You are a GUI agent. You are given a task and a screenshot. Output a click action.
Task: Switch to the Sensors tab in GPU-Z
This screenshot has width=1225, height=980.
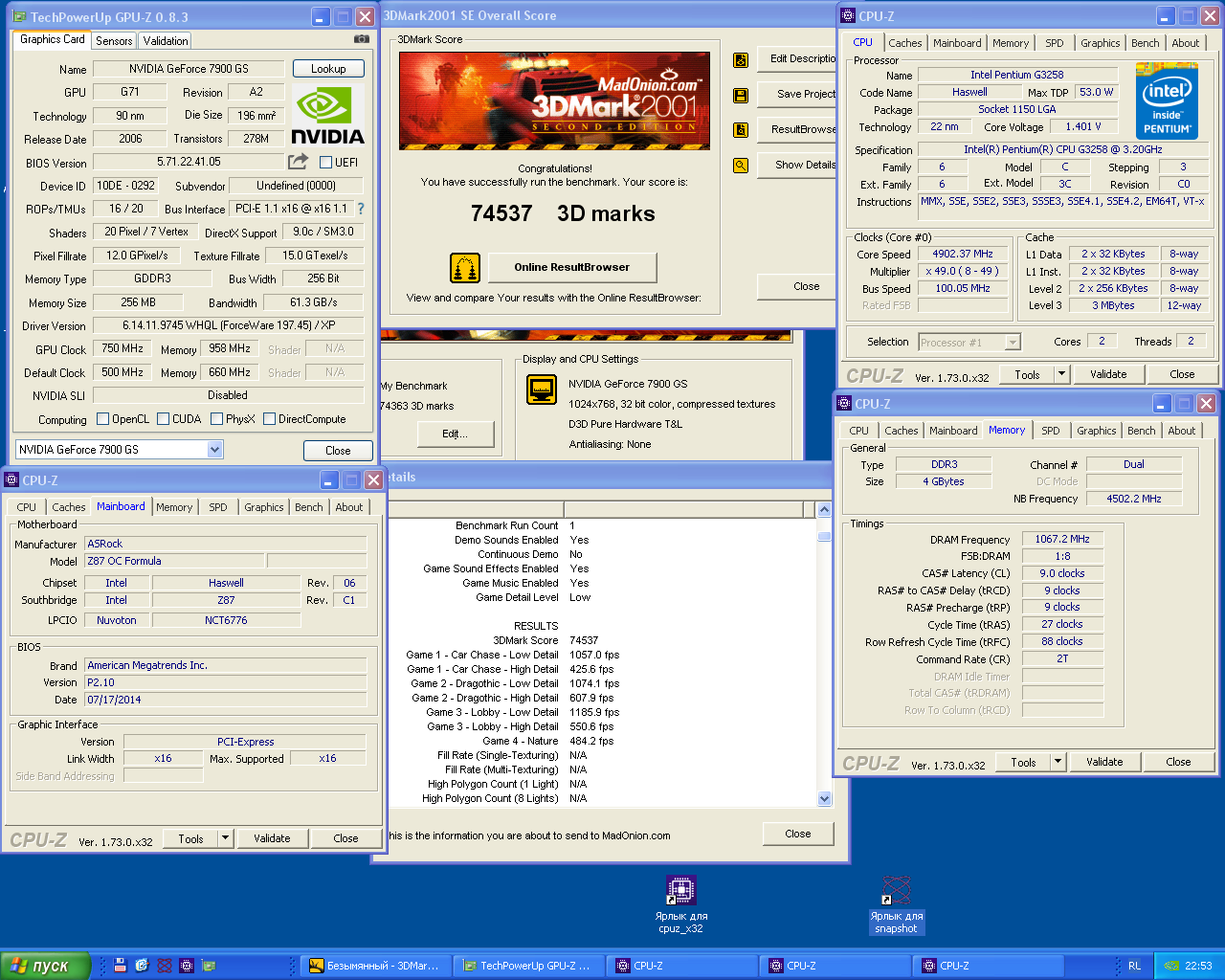point(114,40)
